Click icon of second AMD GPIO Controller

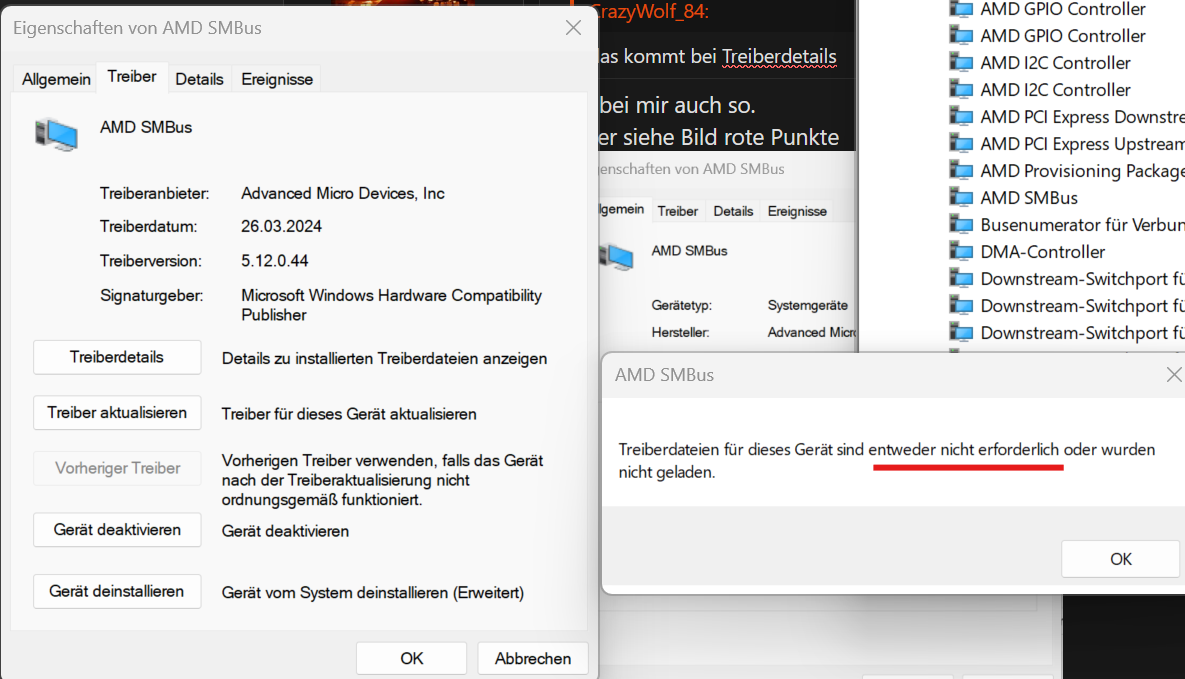(961, 36)
